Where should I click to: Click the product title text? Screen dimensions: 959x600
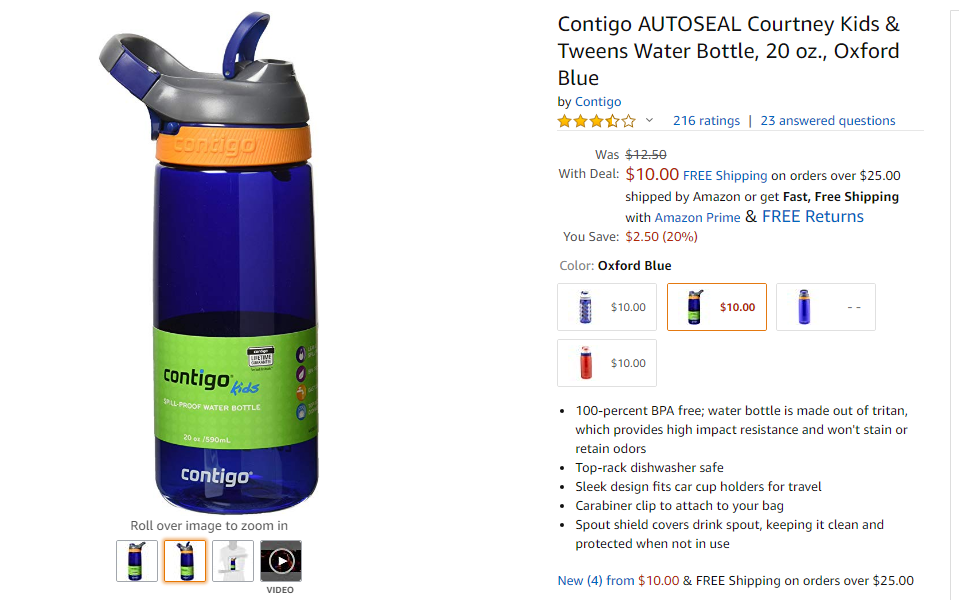[x=728, y=51]
